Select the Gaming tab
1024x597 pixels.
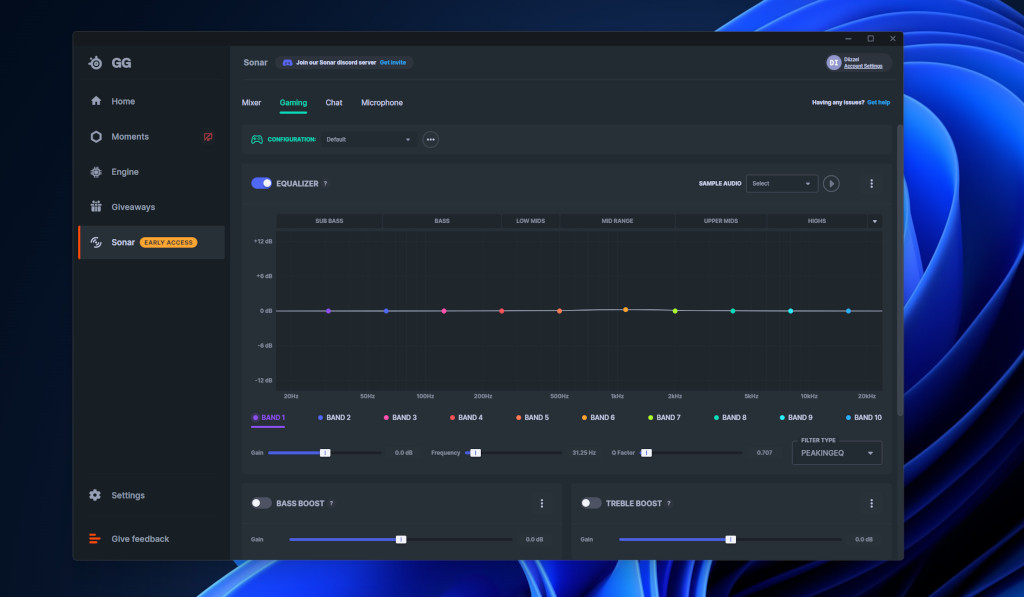click(x=293, y=103)
